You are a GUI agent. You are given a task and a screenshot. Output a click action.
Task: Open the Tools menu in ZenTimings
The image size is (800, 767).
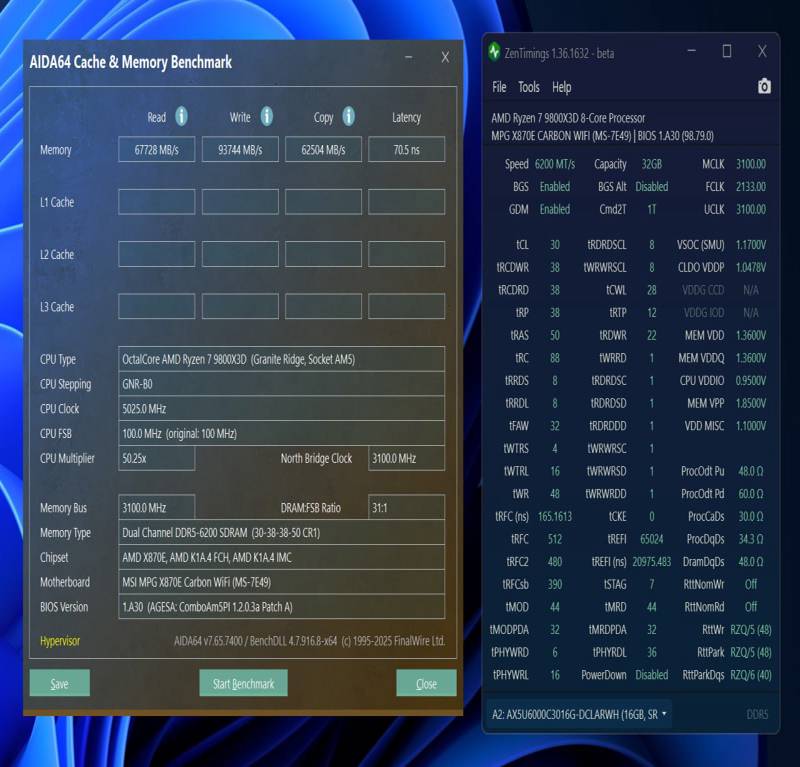(x=529, y=87)
